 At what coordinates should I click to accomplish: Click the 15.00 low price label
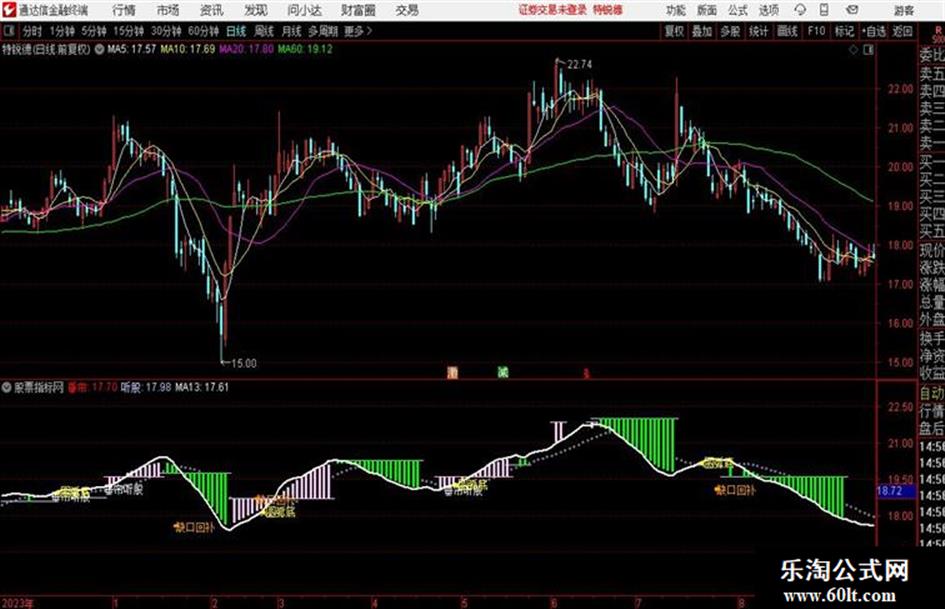pyautogui.click(x=243, y=363)
